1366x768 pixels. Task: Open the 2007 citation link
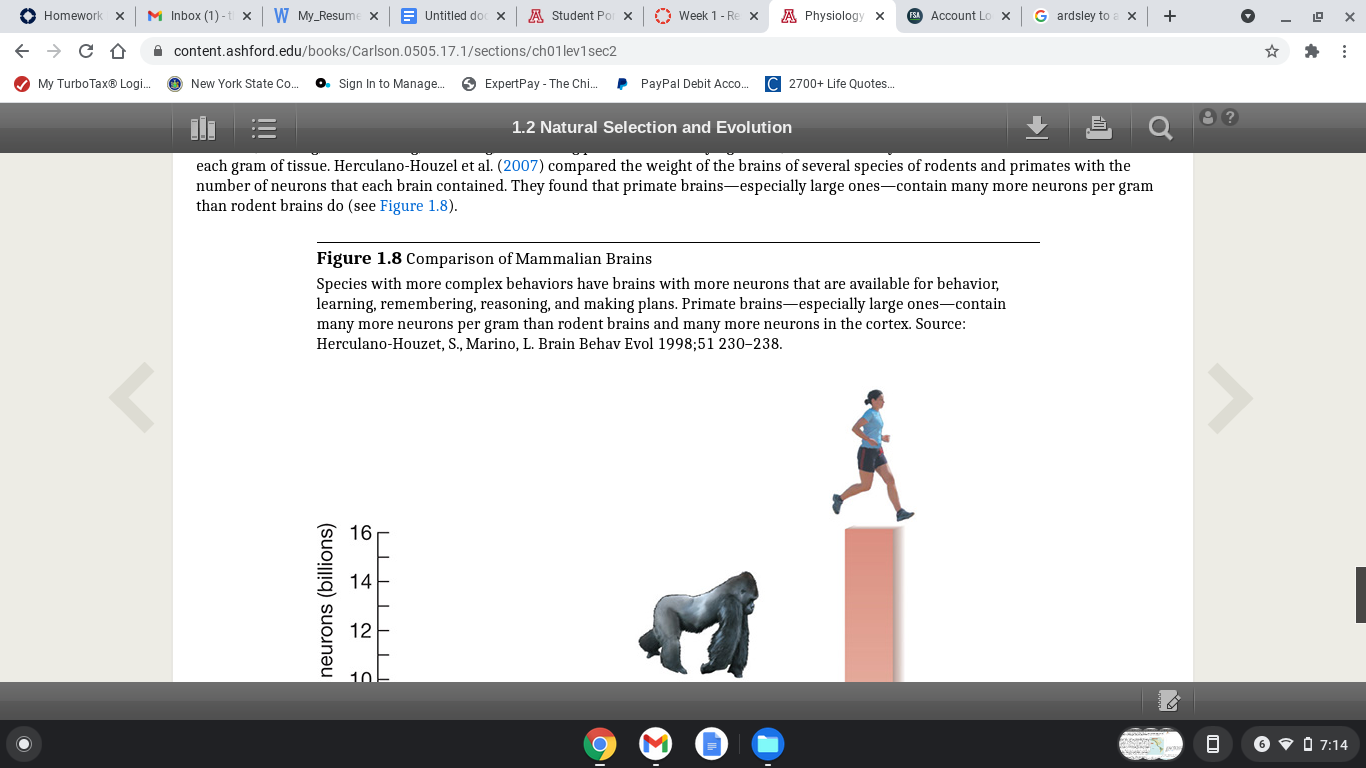(x=520, y=166)
